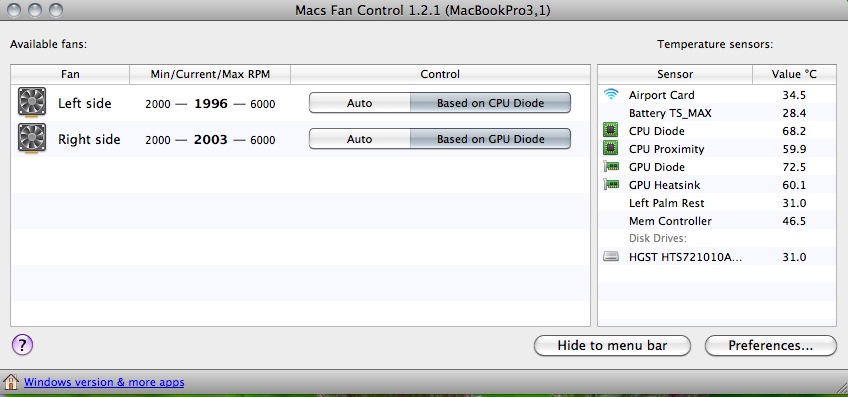Open the Preferences dialog
Screen dimensions: 848x397
[x=771, y=346]
